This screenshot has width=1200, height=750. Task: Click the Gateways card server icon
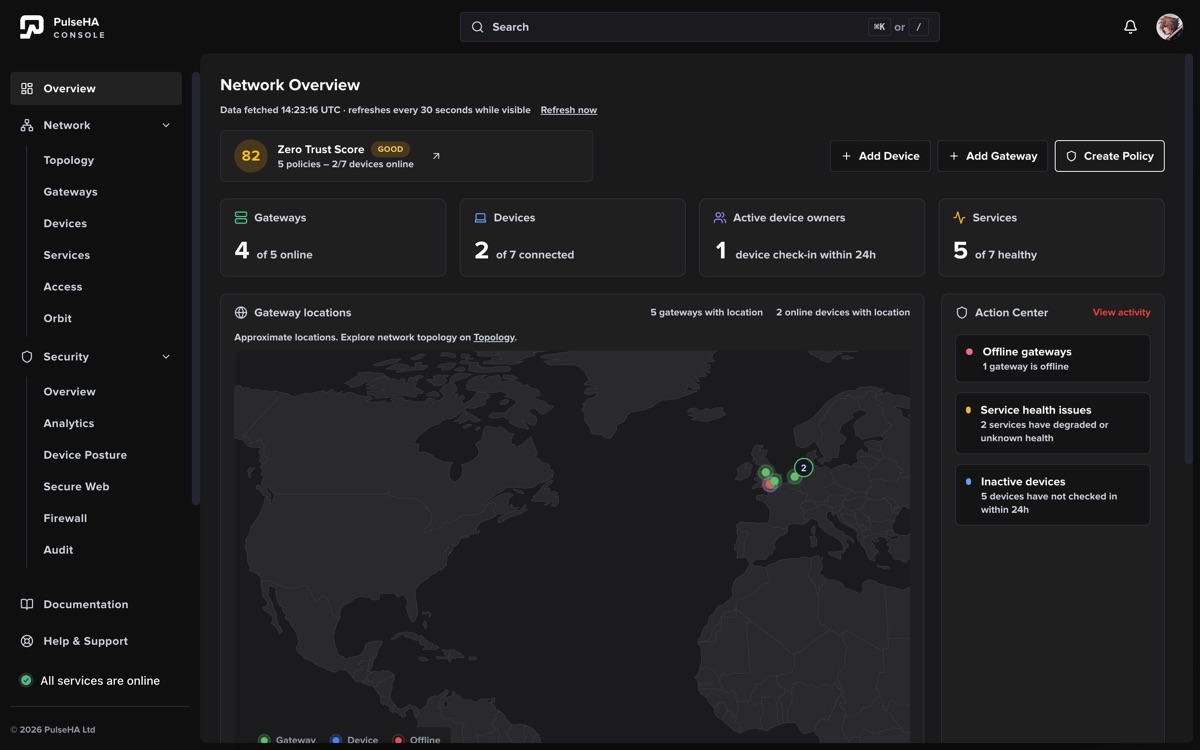pos(241,217)
